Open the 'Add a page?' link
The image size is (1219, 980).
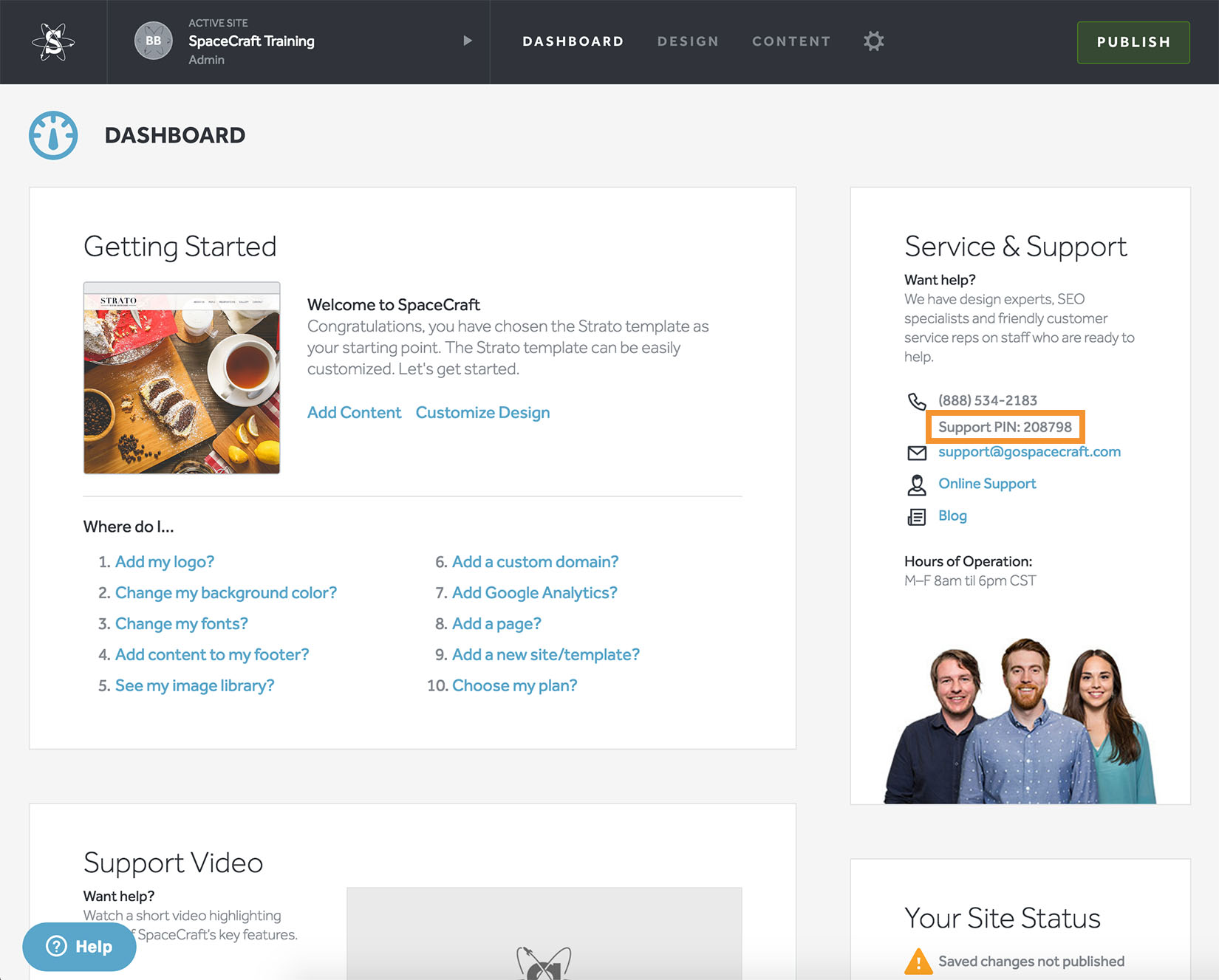tap(496, 624)
